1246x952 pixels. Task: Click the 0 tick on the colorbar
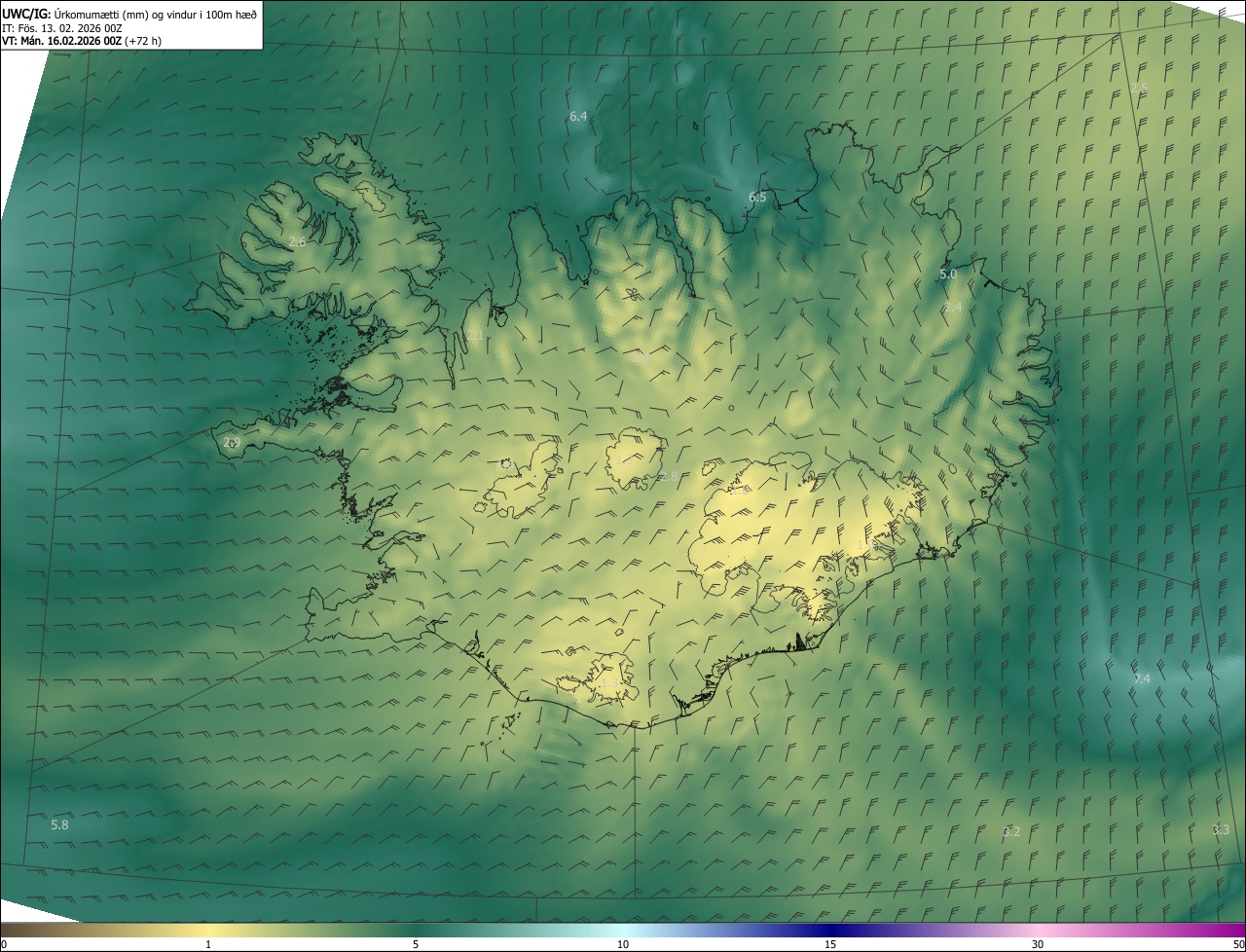tap(4, 944)
